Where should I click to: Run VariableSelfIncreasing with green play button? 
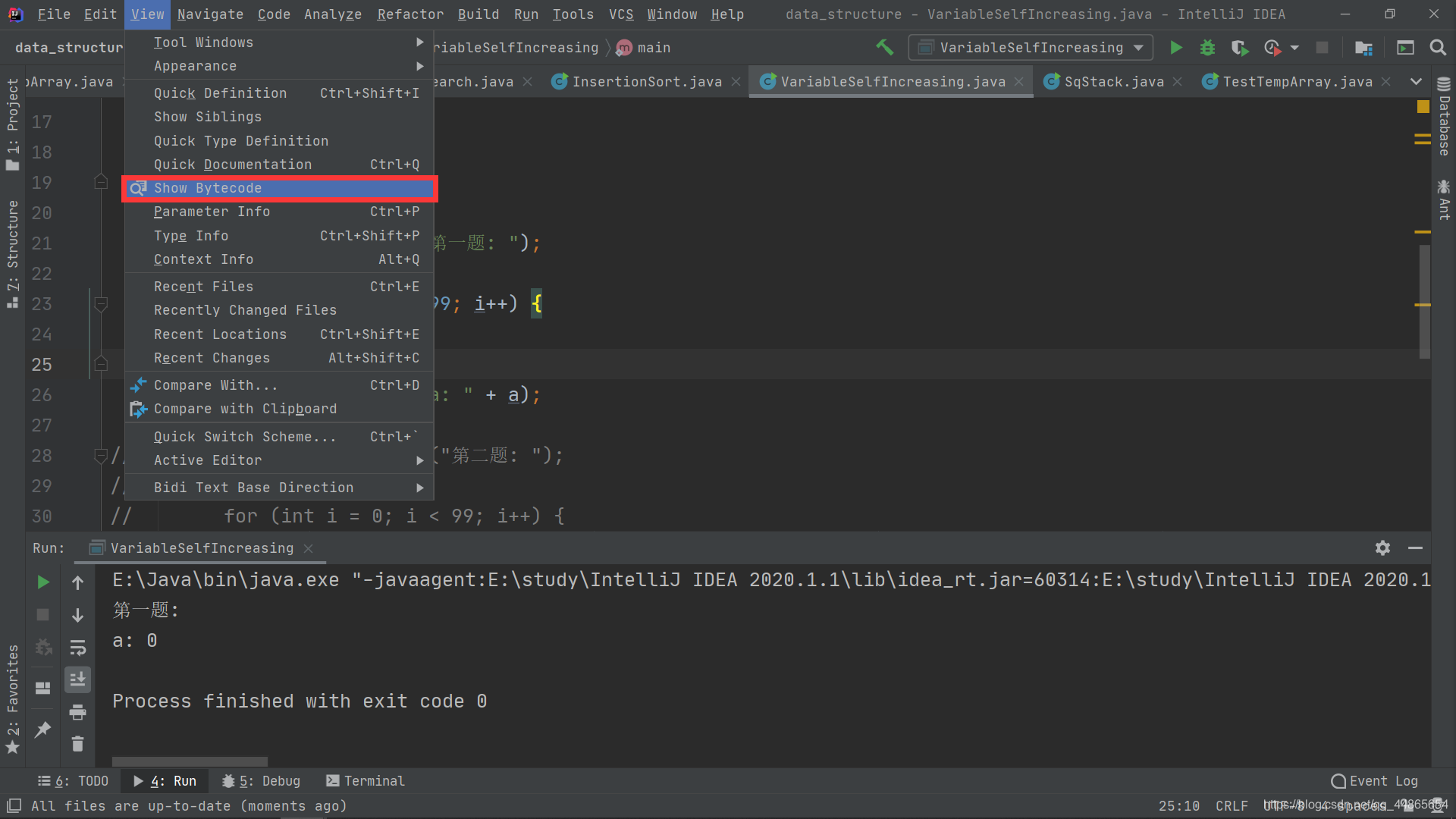(1175, 48)
